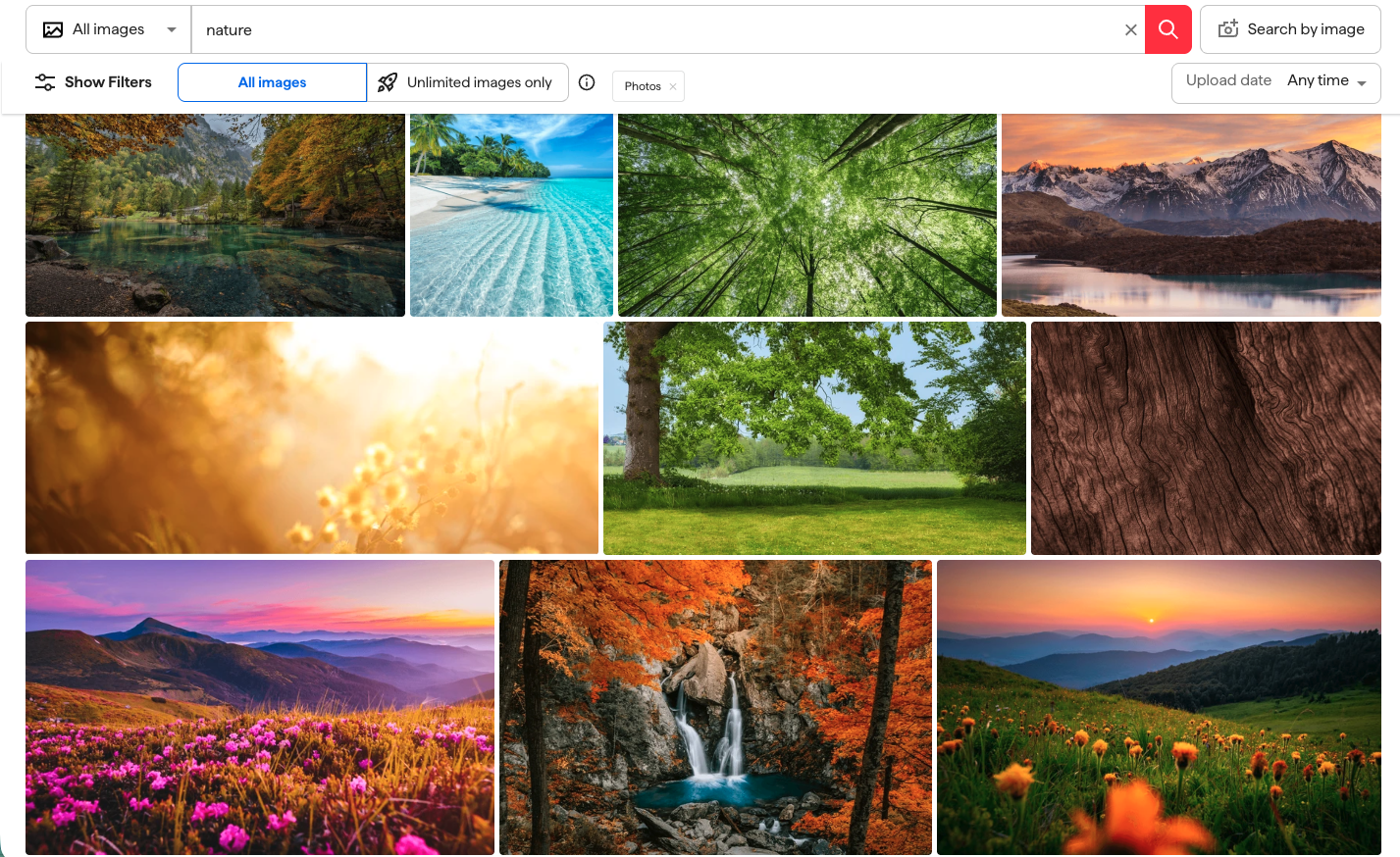Open the info icon next to filter tabs

pos(587,82)
